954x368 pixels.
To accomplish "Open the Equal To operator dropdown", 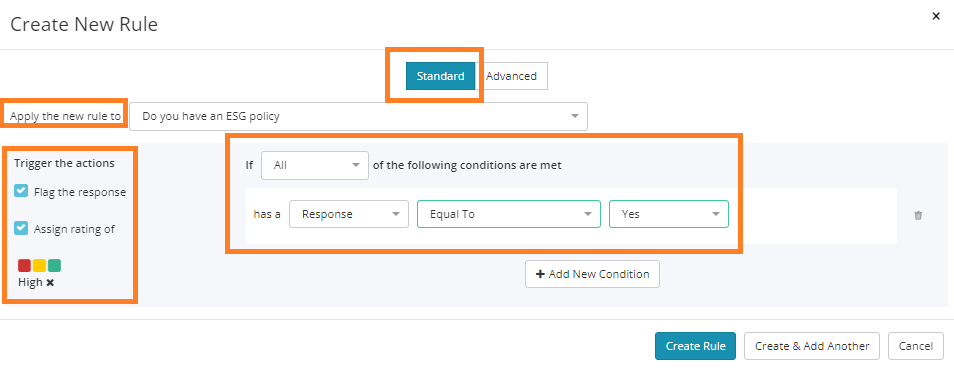I will point(509,214).
